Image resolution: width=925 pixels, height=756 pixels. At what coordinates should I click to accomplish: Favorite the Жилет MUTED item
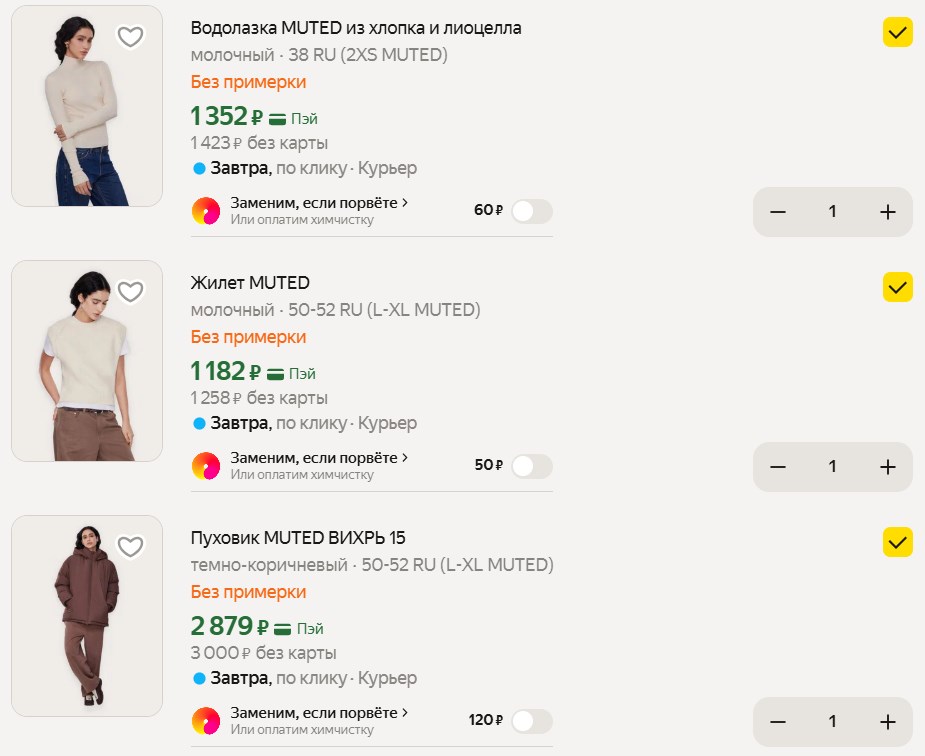coord(130,292)
